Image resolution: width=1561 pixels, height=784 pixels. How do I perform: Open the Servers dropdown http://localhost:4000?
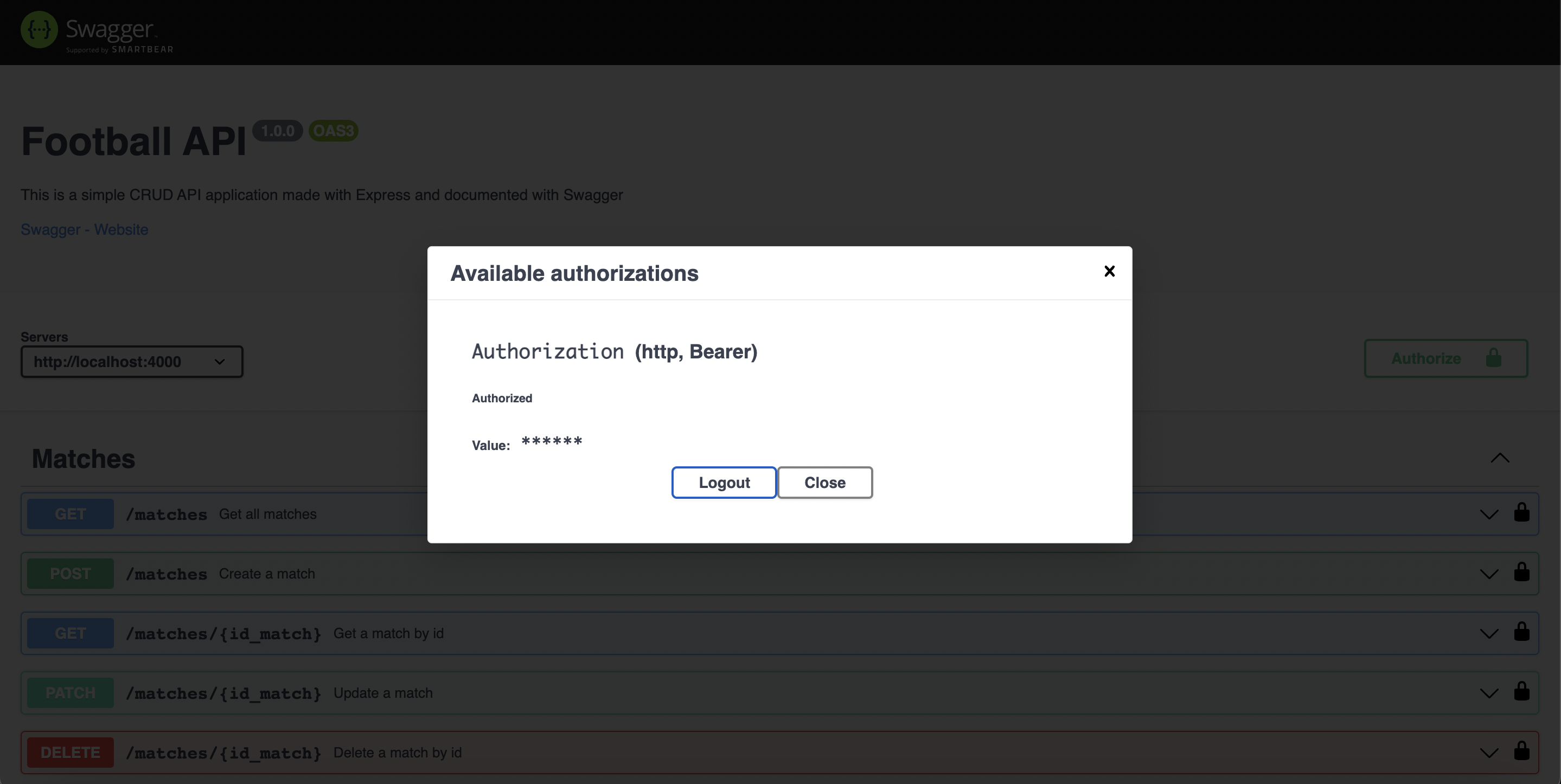tap(131, 362)
